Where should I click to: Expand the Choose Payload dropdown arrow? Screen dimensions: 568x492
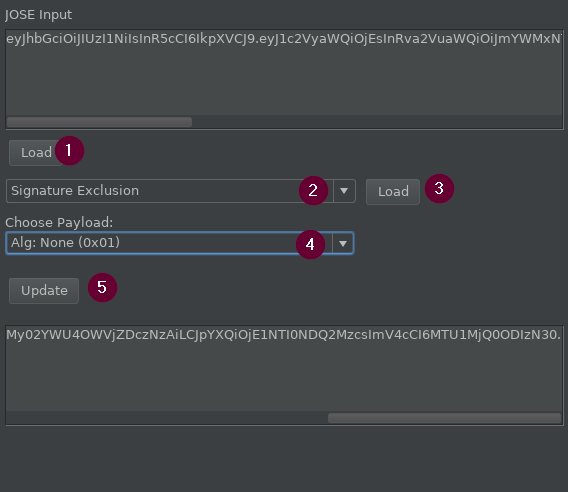(x=343, y=243)
